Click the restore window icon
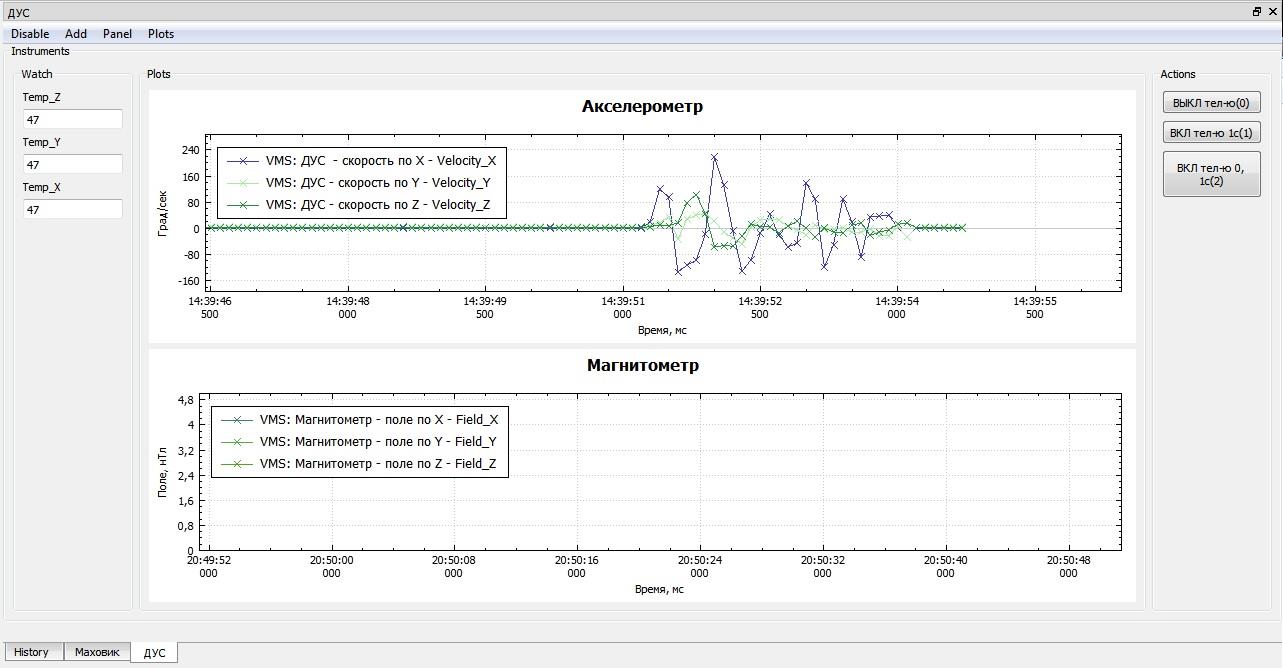The height and width of the screenshot is (668, 1283). pyautogui.click(x=1255, y=11)
